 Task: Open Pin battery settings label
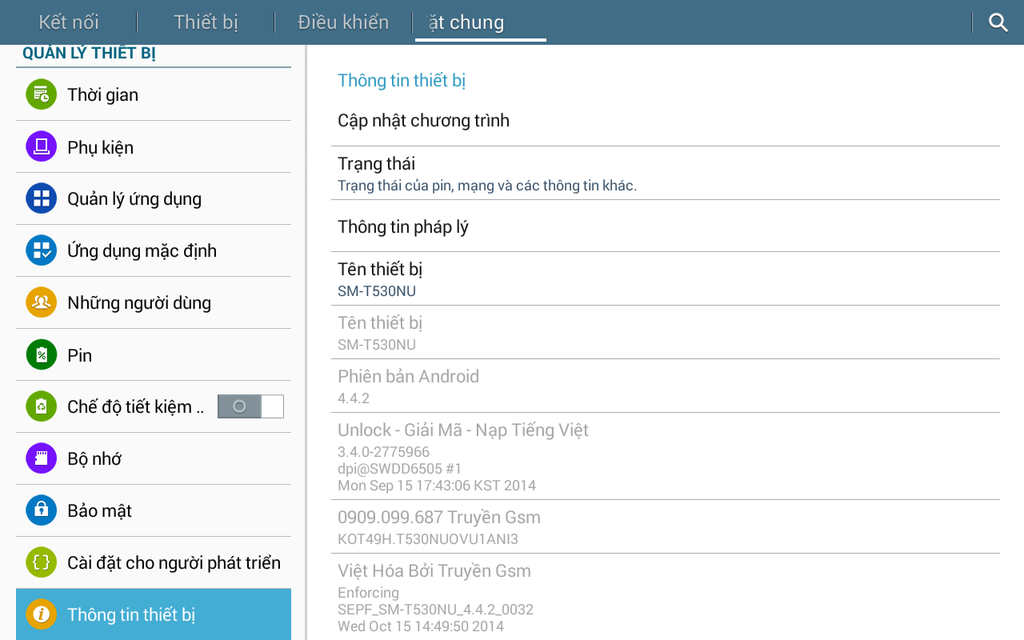[x=79, y=355]
